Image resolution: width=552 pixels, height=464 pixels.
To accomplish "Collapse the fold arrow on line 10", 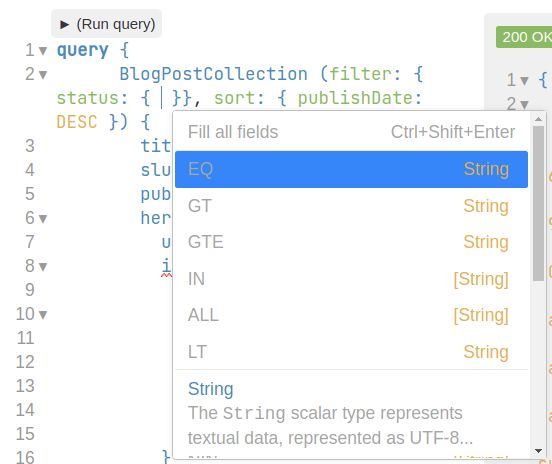I will [43, 314].
